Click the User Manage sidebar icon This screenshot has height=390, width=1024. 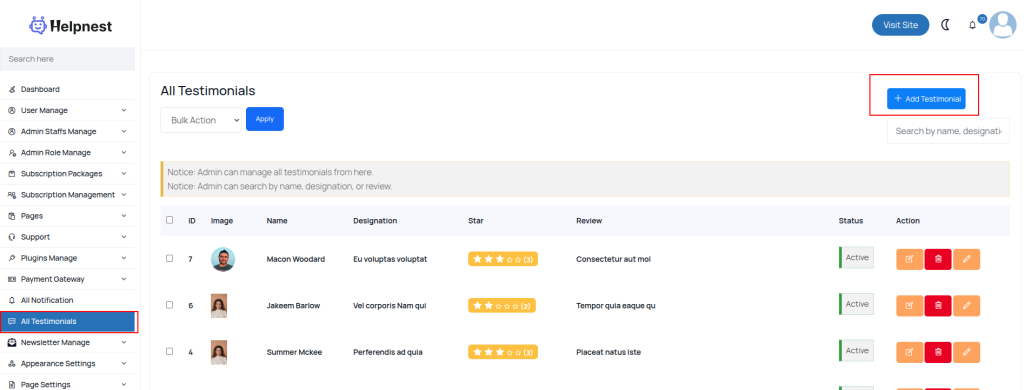12,110
